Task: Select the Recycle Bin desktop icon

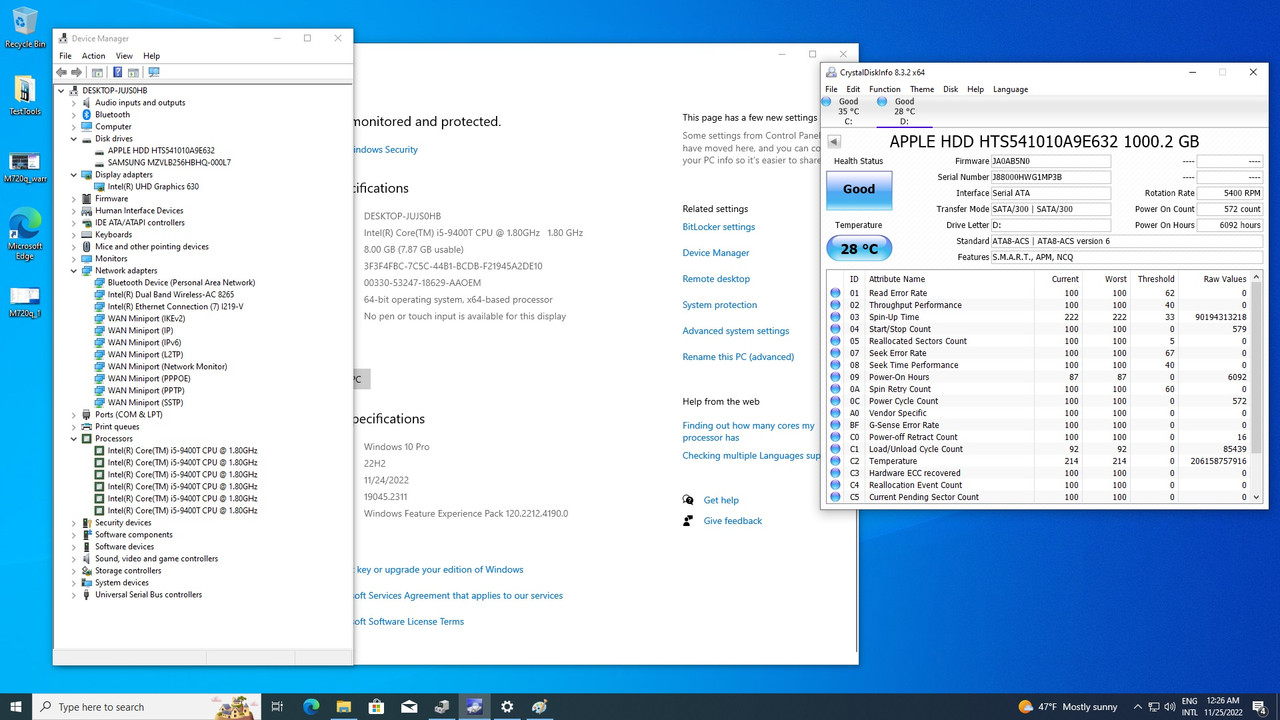Action: click(25, 28)
